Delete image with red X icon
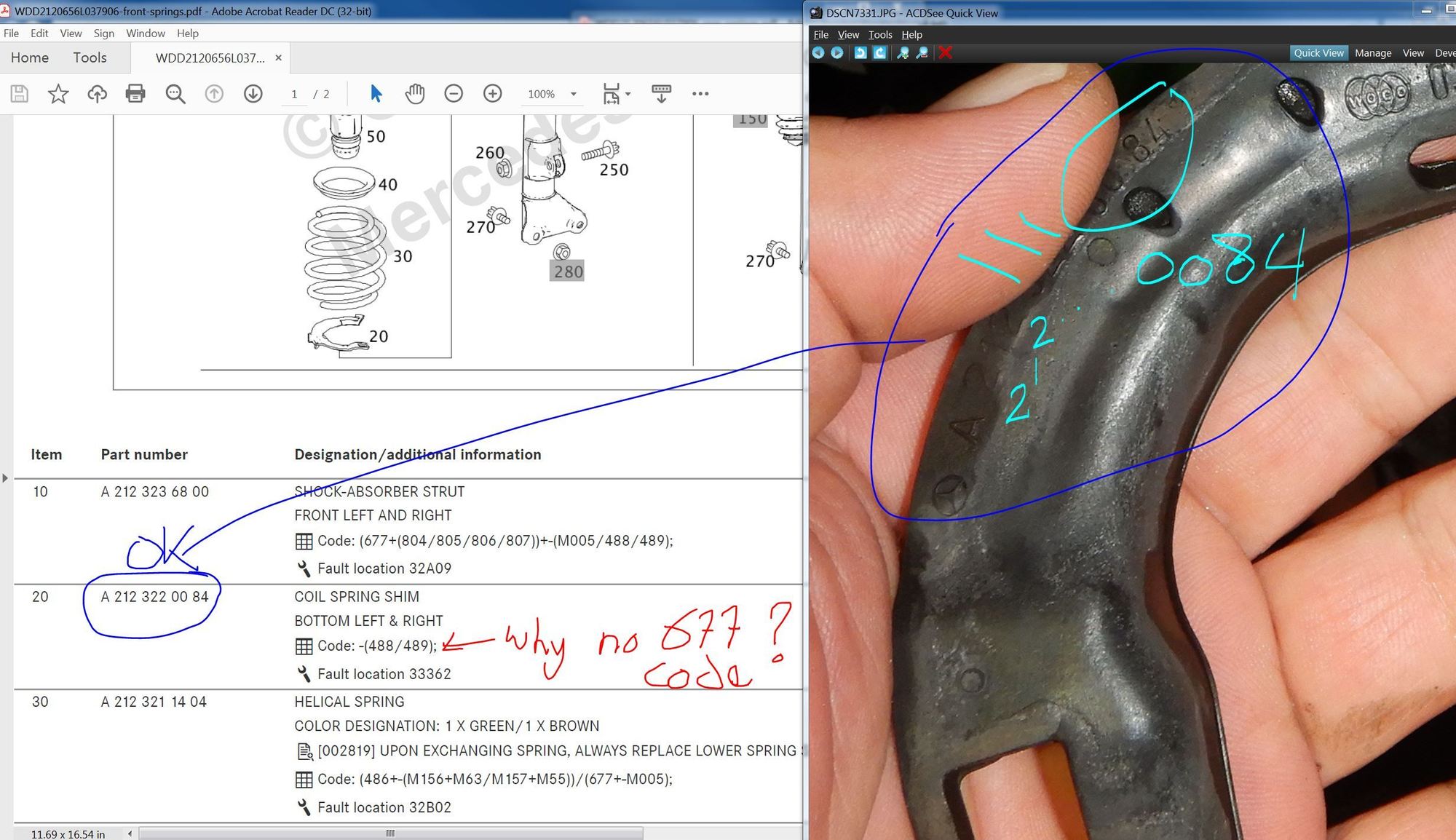The height and width of the screenshot is (840, 1456). point(945,52)
